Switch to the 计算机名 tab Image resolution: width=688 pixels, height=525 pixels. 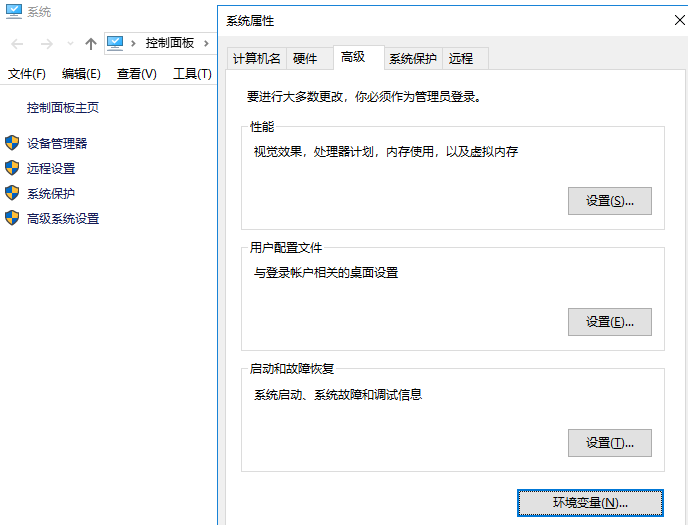coord(257,58)
